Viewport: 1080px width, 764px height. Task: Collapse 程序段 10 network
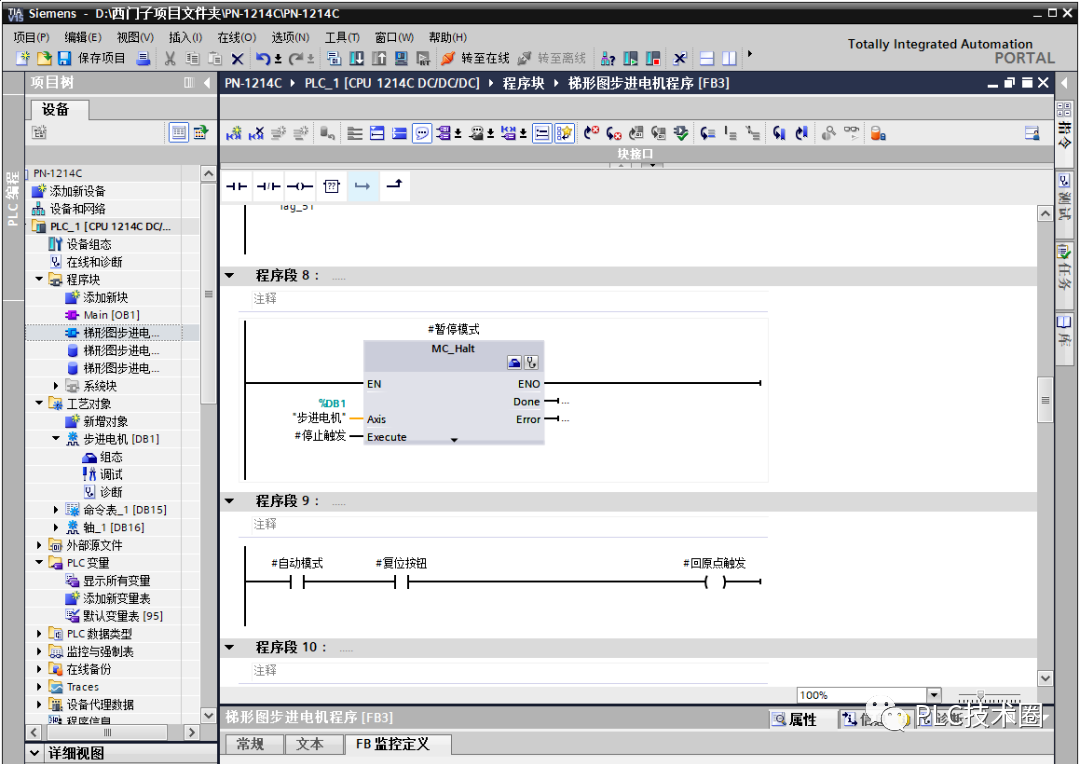[230, 647]
